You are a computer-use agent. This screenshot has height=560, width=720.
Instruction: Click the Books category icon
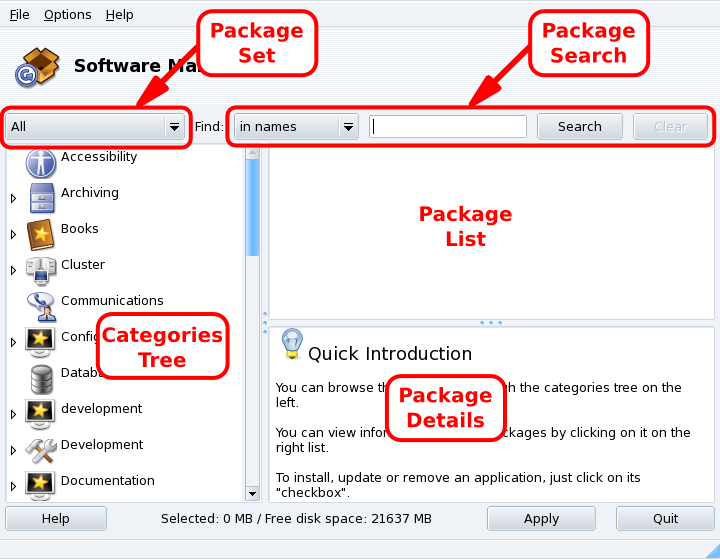pyautogui.click(x=41, y=234)
